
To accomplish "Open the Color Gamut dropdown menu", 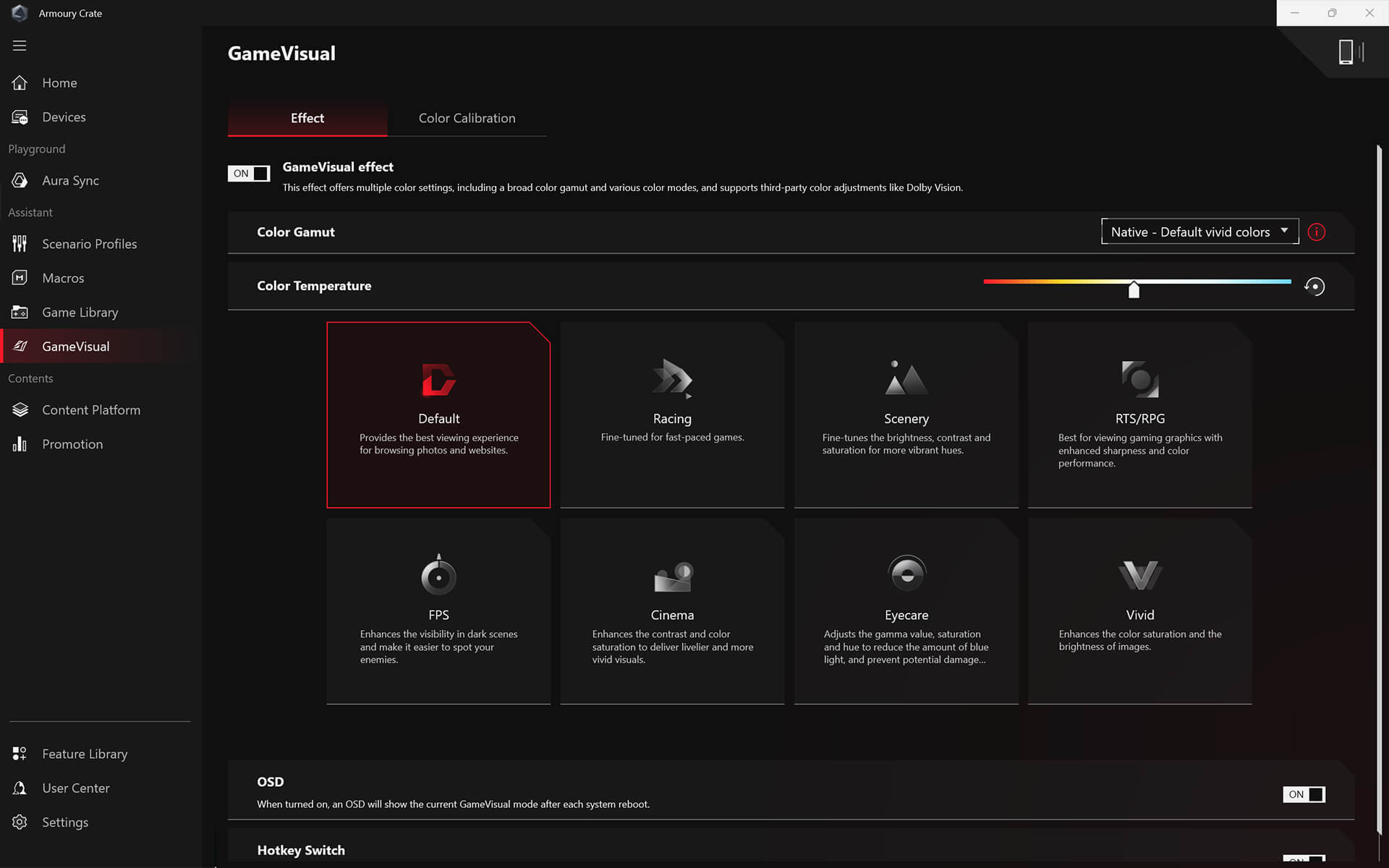I will pyautogui.click(x=1199, y=231).
